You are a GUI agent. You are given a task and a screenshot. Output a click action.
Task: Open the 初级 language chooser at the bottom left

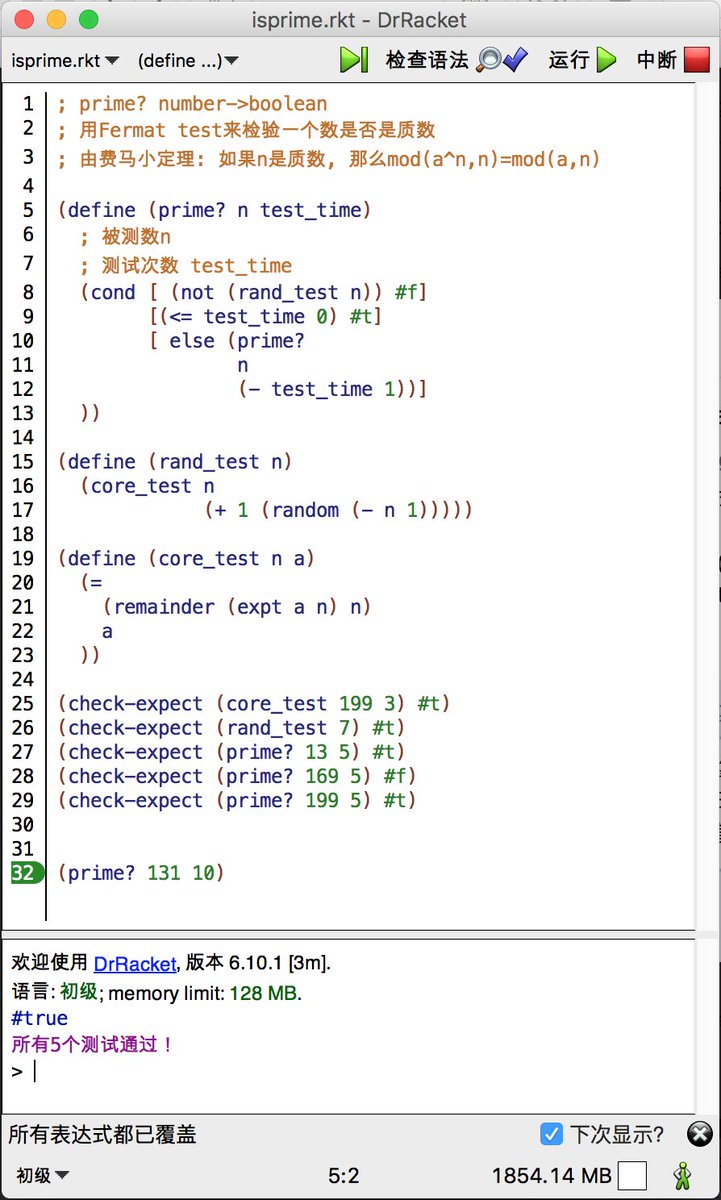coord(43,1175)
